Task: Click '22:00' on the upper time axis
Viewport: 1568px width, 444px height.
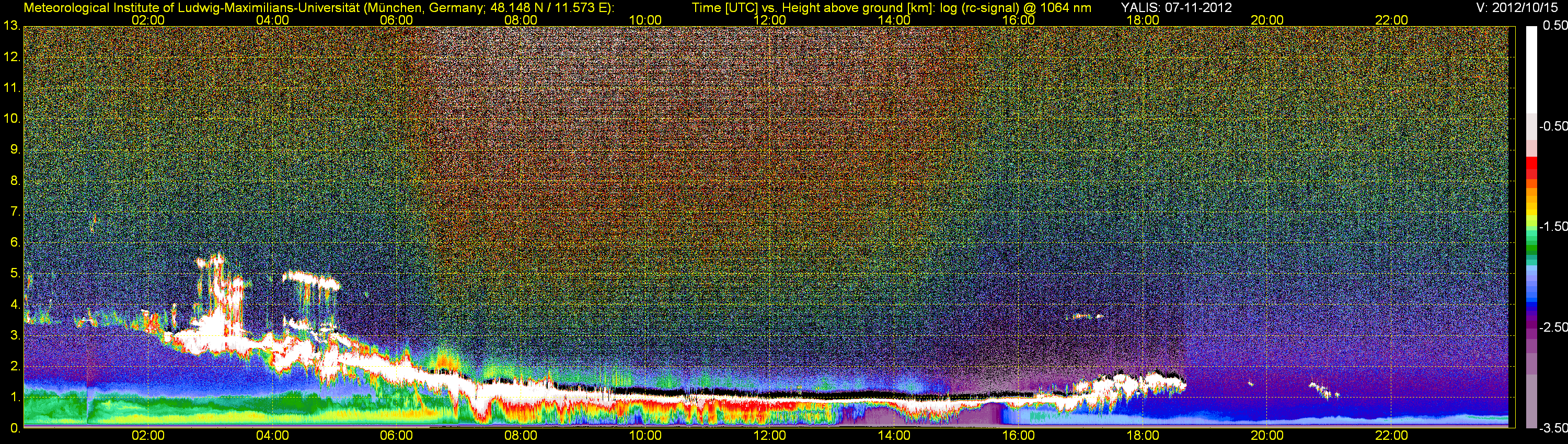Action: tap(1391, 20)
